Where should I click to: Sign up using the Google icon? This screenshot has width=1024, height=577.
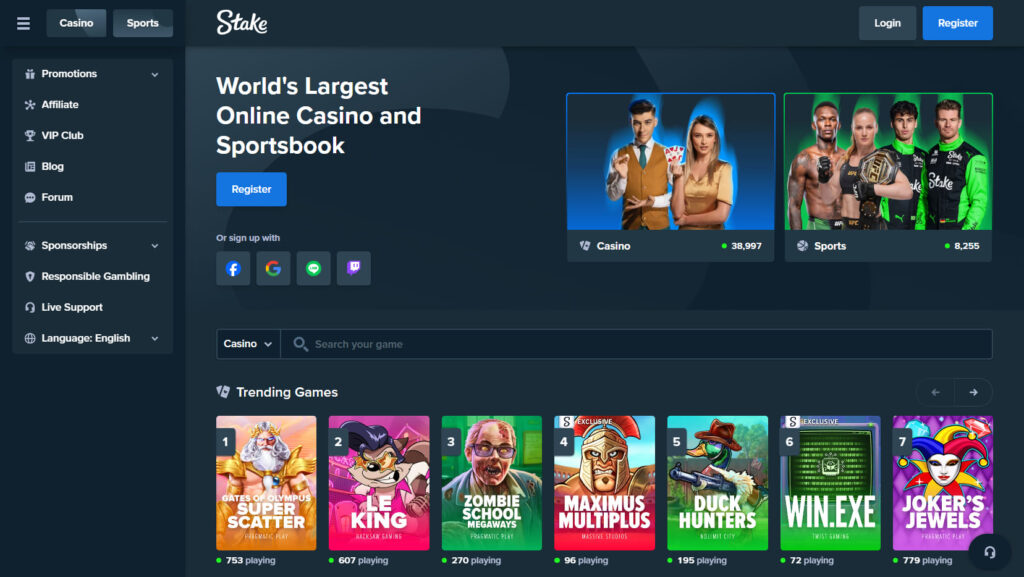pyautogui.click(x=273, y=268)
